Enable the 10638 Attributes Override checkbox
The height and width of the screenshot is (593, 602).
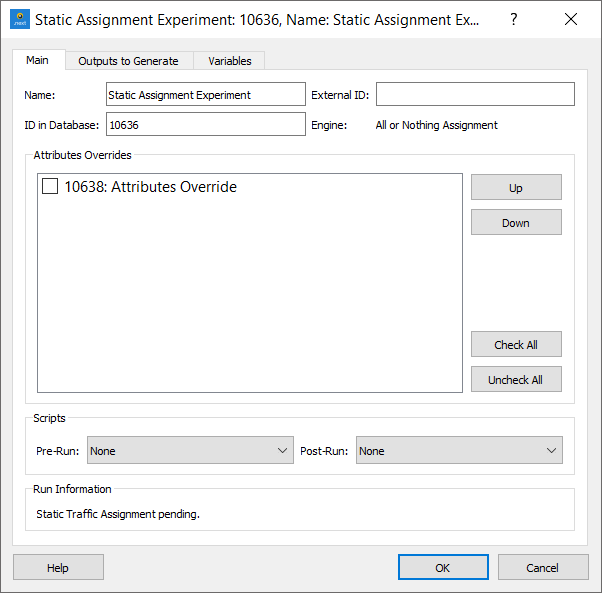[x=50, y=186]
